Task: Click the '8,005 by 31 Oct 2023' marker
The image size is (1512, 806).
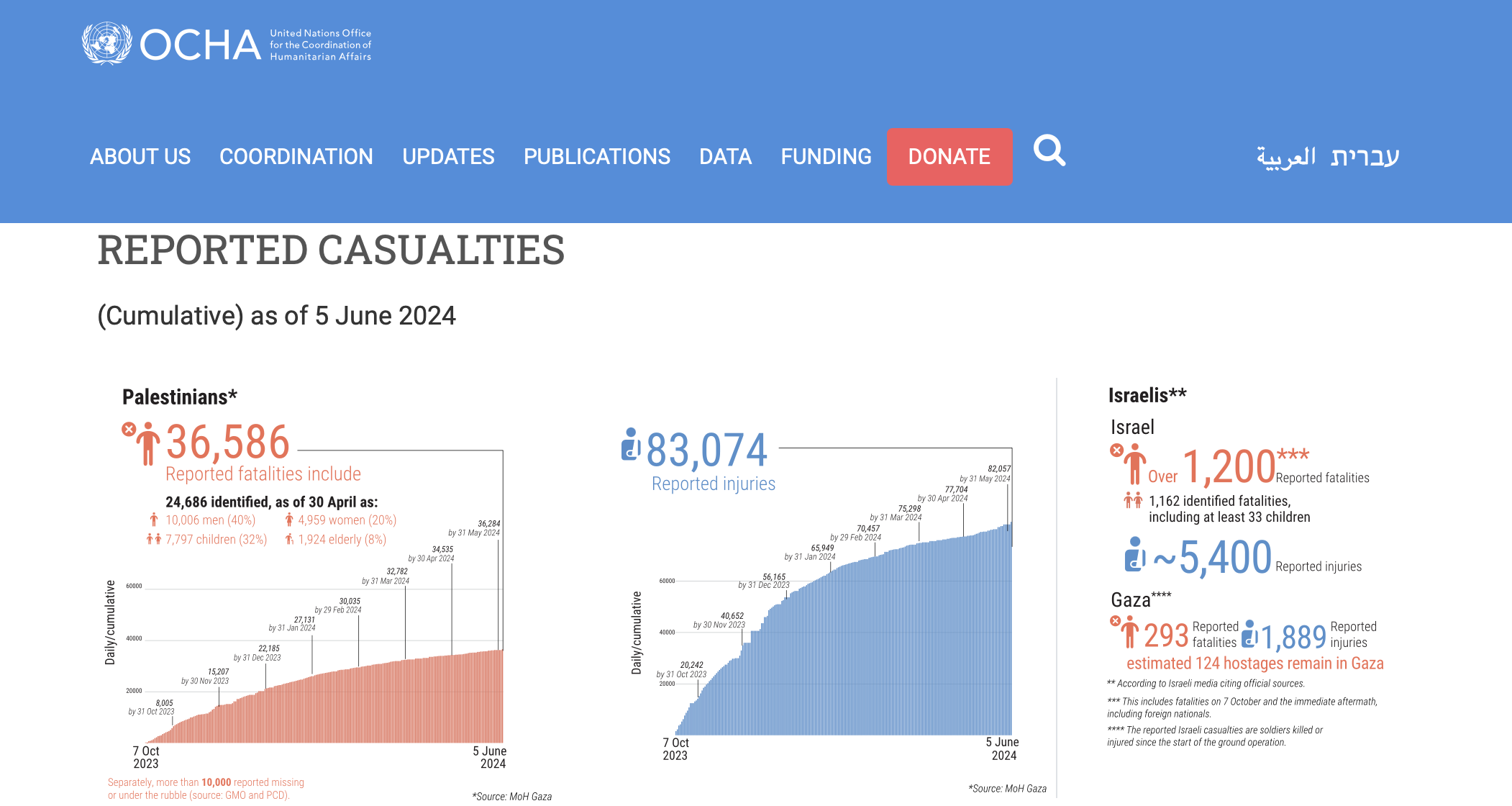Action: 152,707
